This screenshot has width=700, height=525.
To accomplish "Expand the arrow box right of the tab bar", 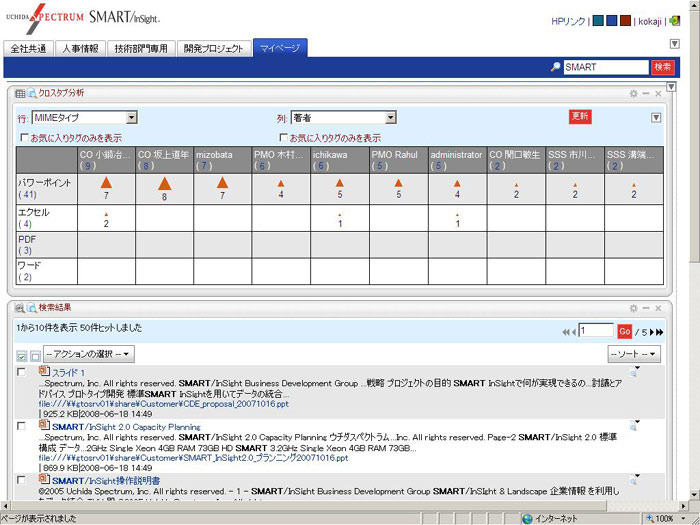I will (x=675, y=43).
